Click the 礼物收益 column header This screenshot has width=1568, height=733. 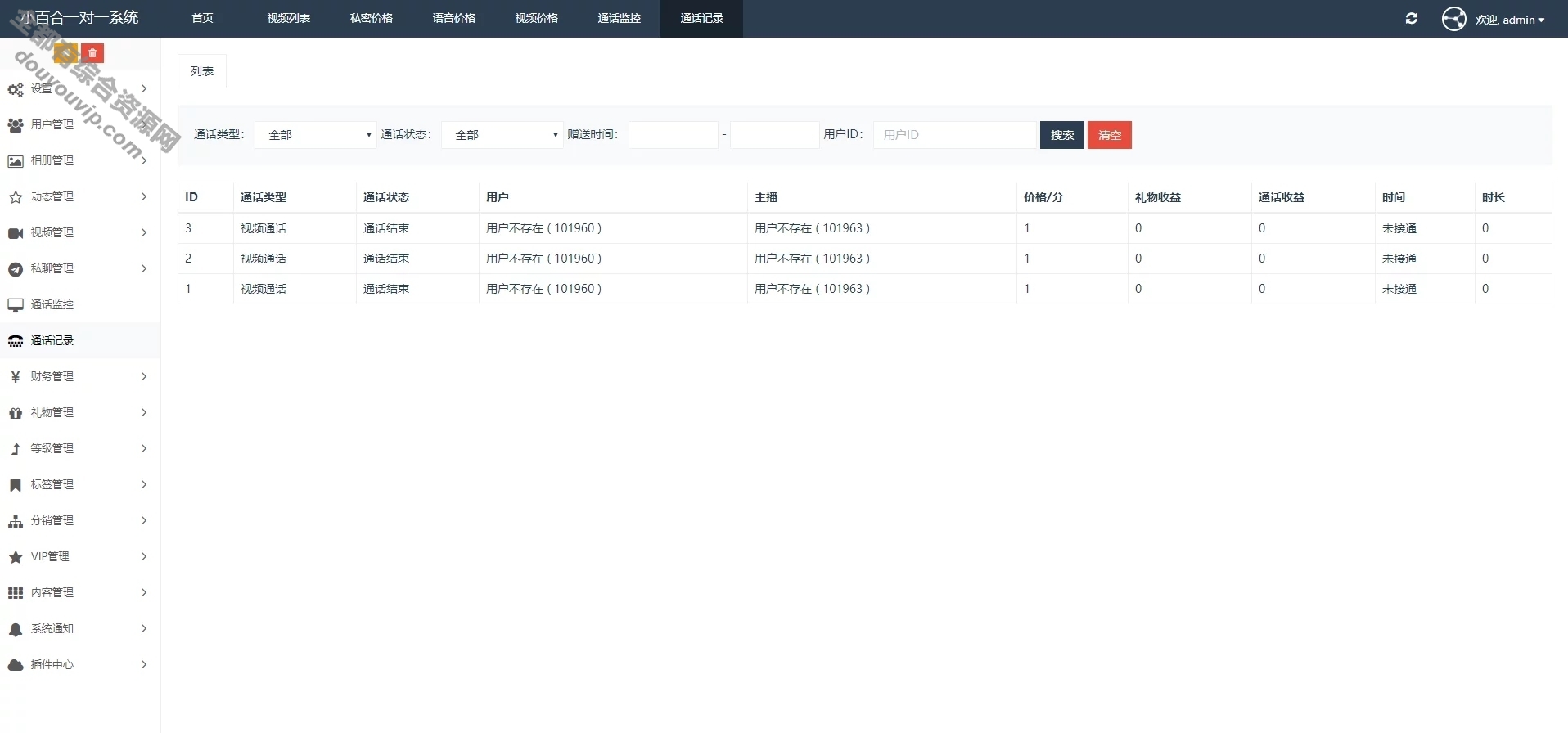(x=1158, y=197)
